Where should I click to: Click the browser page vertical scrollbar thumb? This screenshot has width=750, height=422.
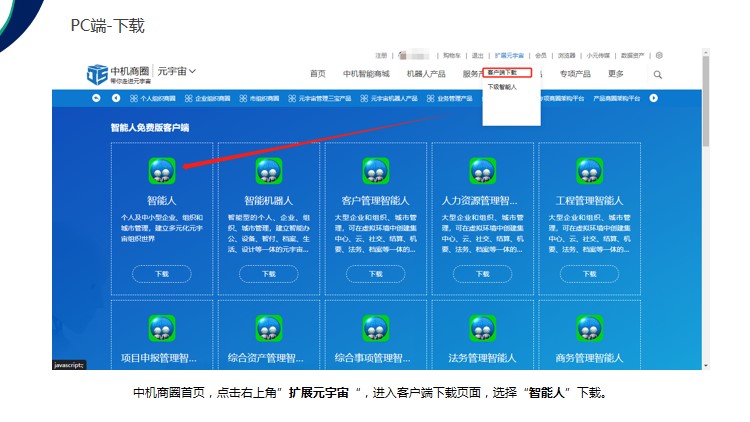tap(706, 101)
